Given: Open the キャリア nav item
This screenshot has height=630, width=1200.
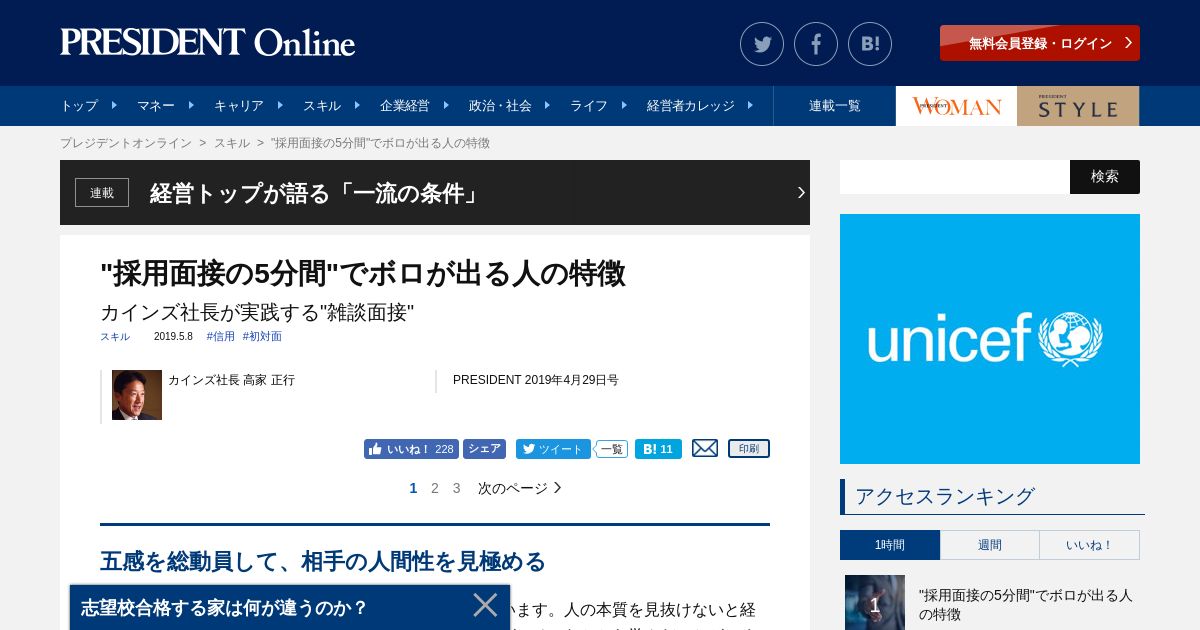Looking at the screenshot, I should (239, 106).
